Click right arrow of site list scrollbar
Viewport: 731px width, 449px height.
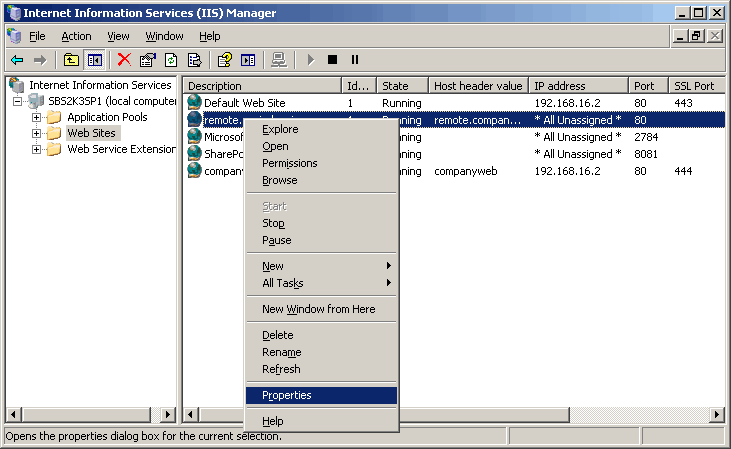[x=717, y=414]
